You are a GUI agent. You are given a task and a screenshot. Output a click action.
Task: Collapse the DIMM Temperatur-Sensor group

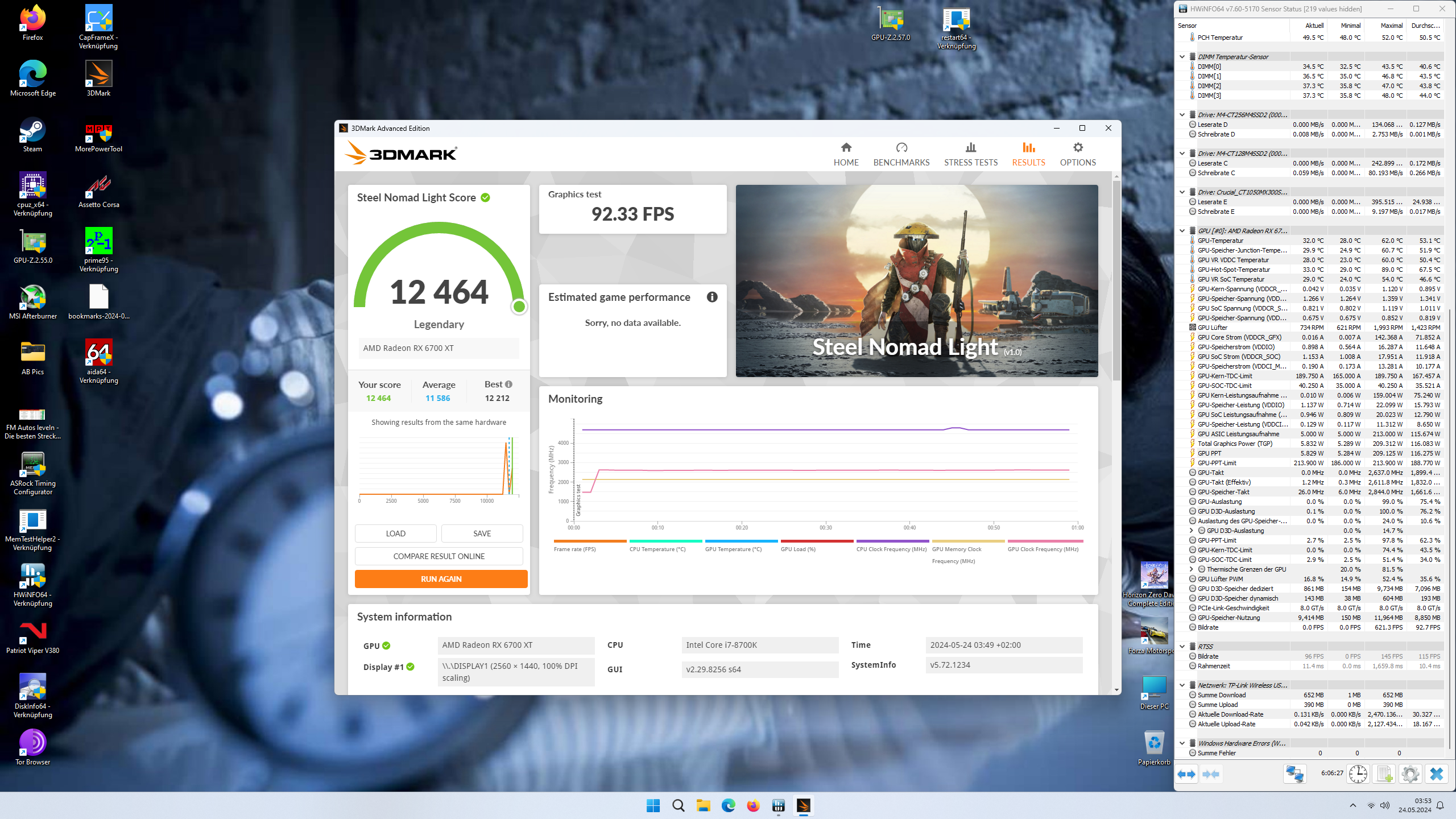1182,57
